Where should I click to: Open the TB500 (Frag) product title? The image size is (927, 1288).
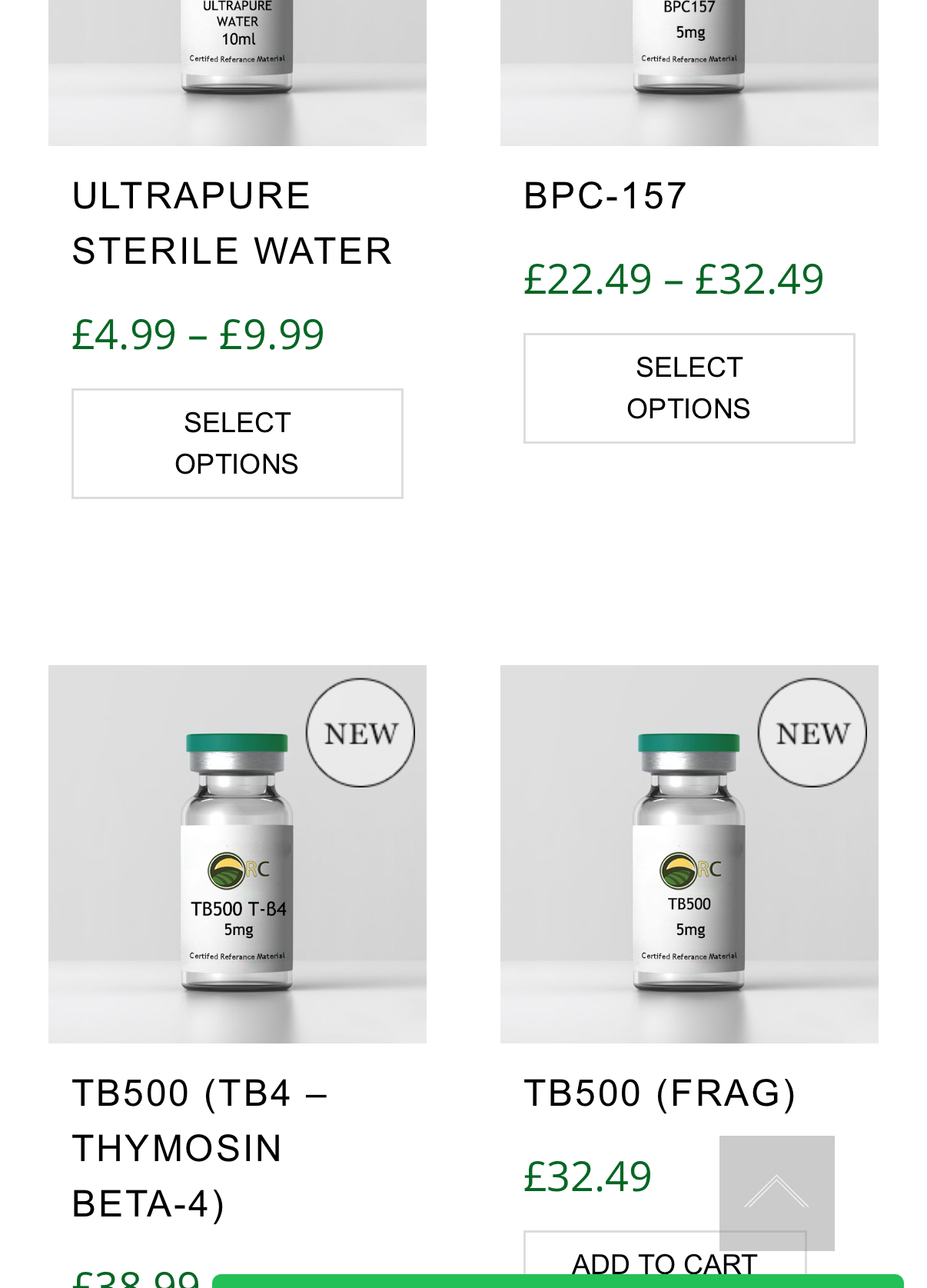(x=660, y=1093)
